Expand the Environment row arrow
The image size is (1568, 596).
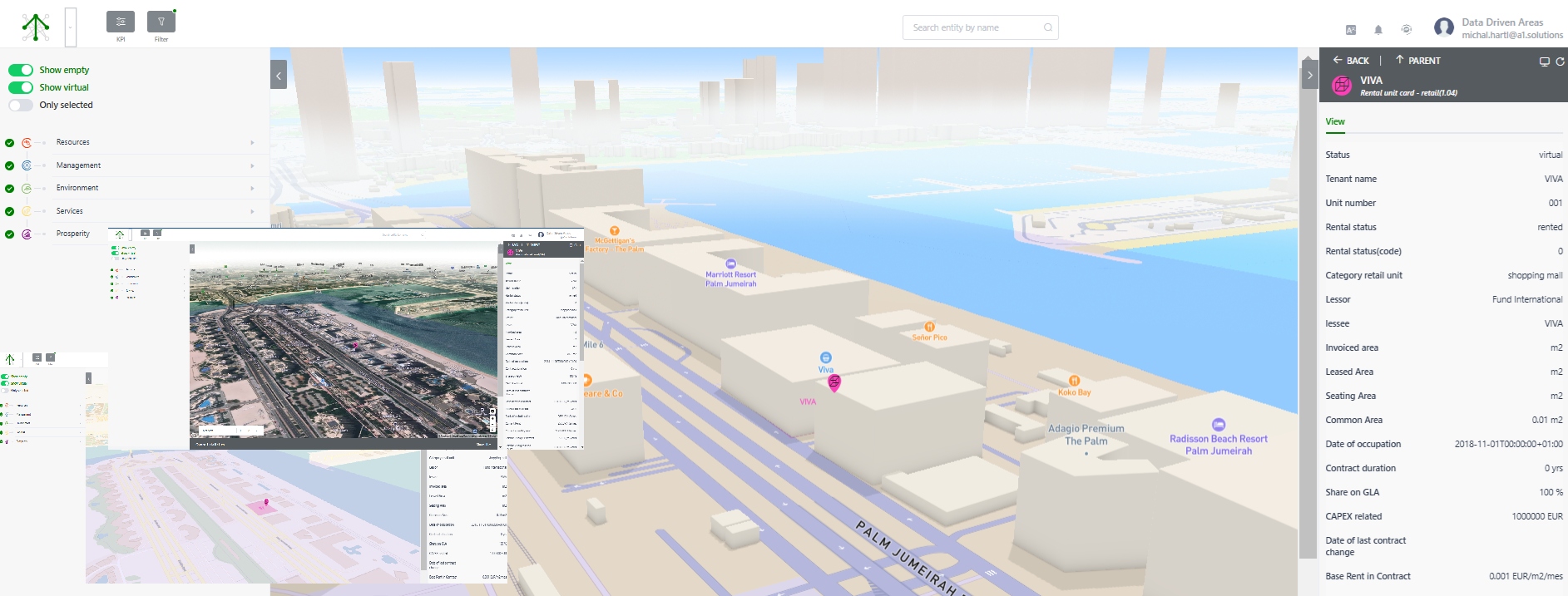(x=252, y=189)
